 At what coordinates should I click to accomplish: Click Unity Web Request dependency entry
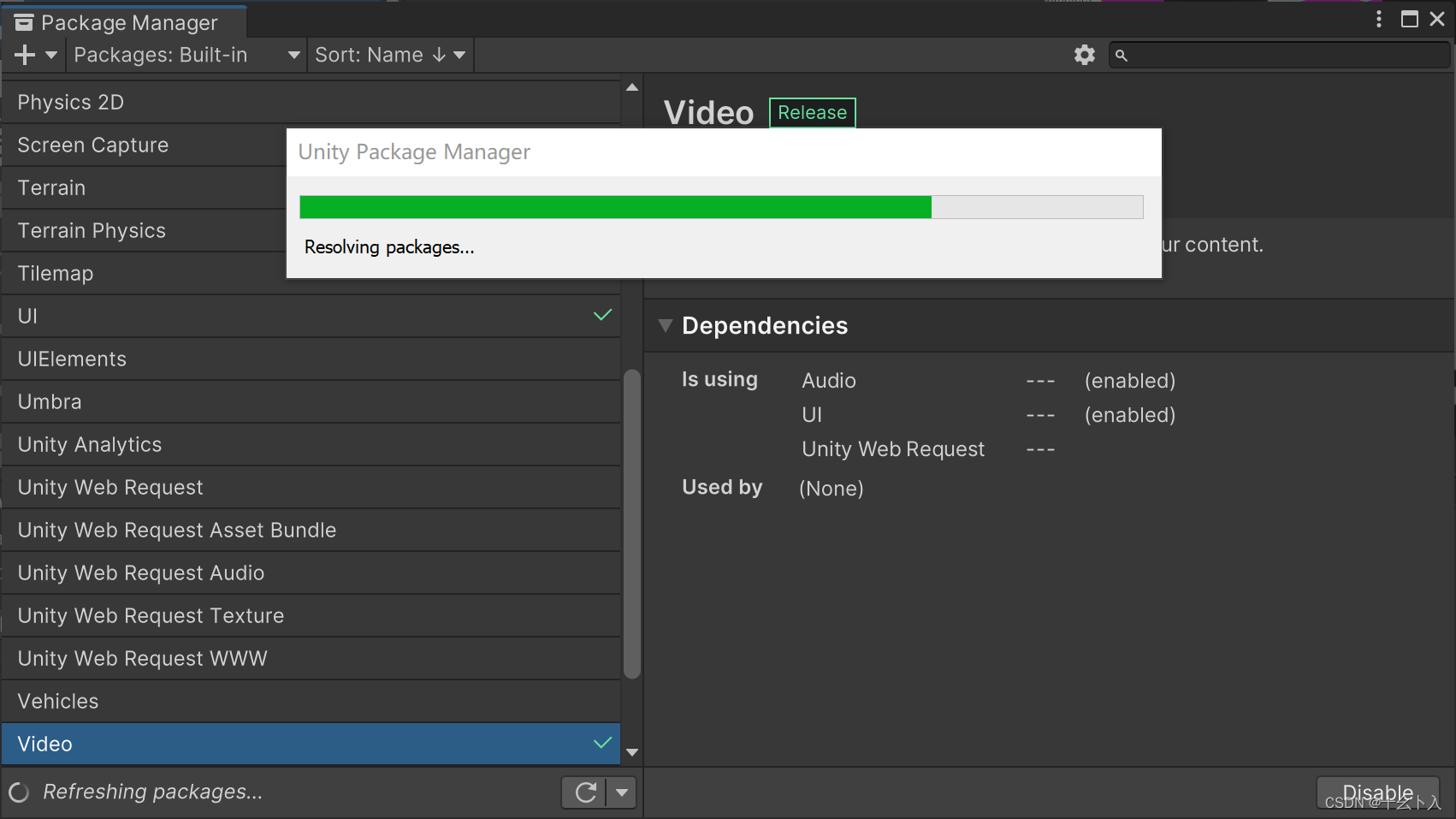tap(893, 449)
